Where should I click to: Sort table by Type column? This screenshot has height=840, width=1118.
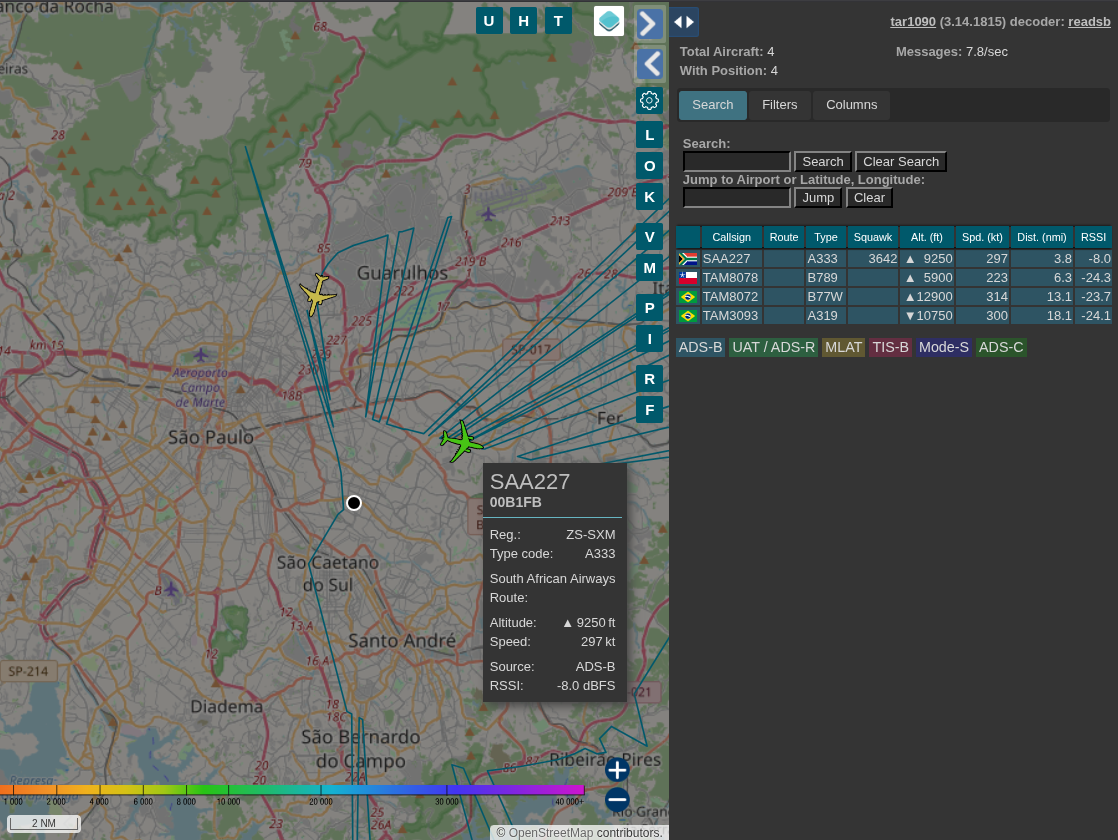[x=826, y=237]
